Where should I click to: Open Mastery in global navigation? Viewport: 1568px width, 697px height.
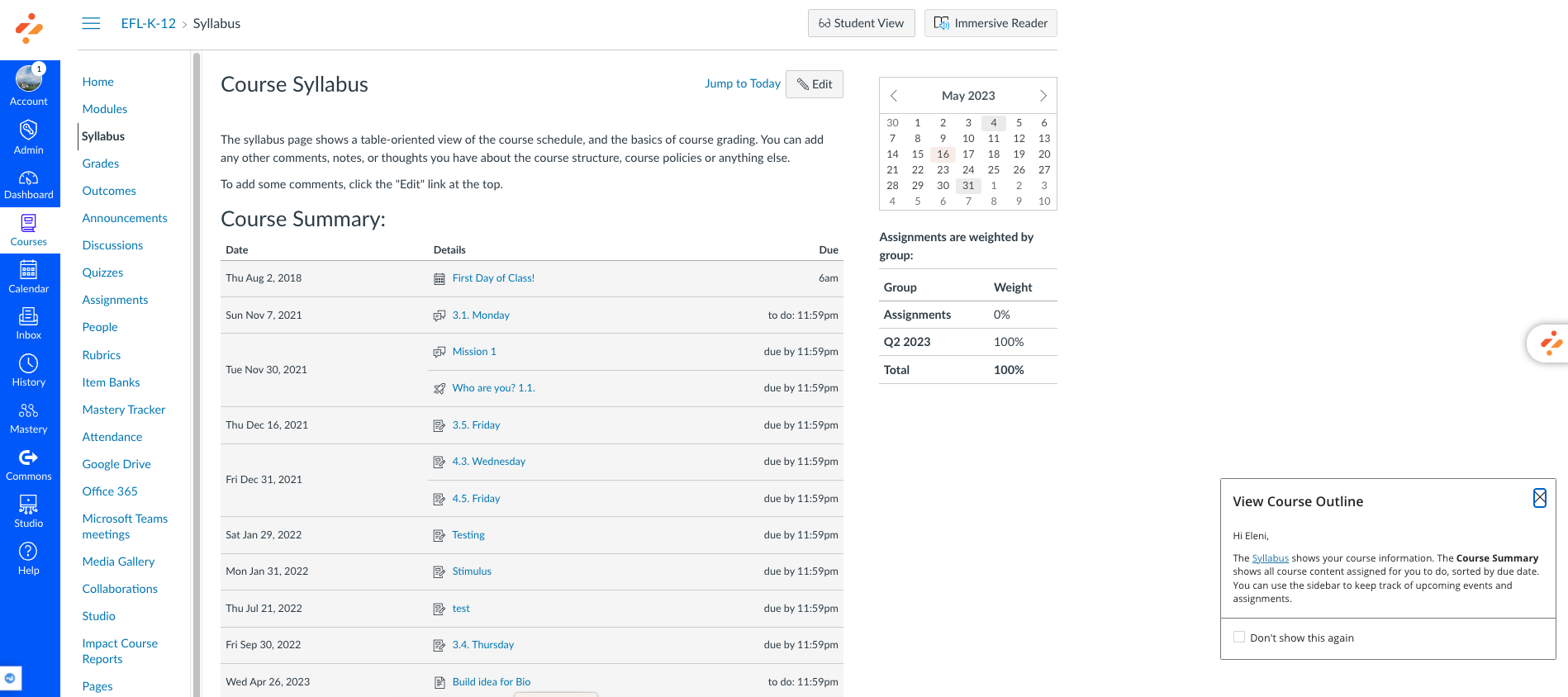tap(29, 418)
